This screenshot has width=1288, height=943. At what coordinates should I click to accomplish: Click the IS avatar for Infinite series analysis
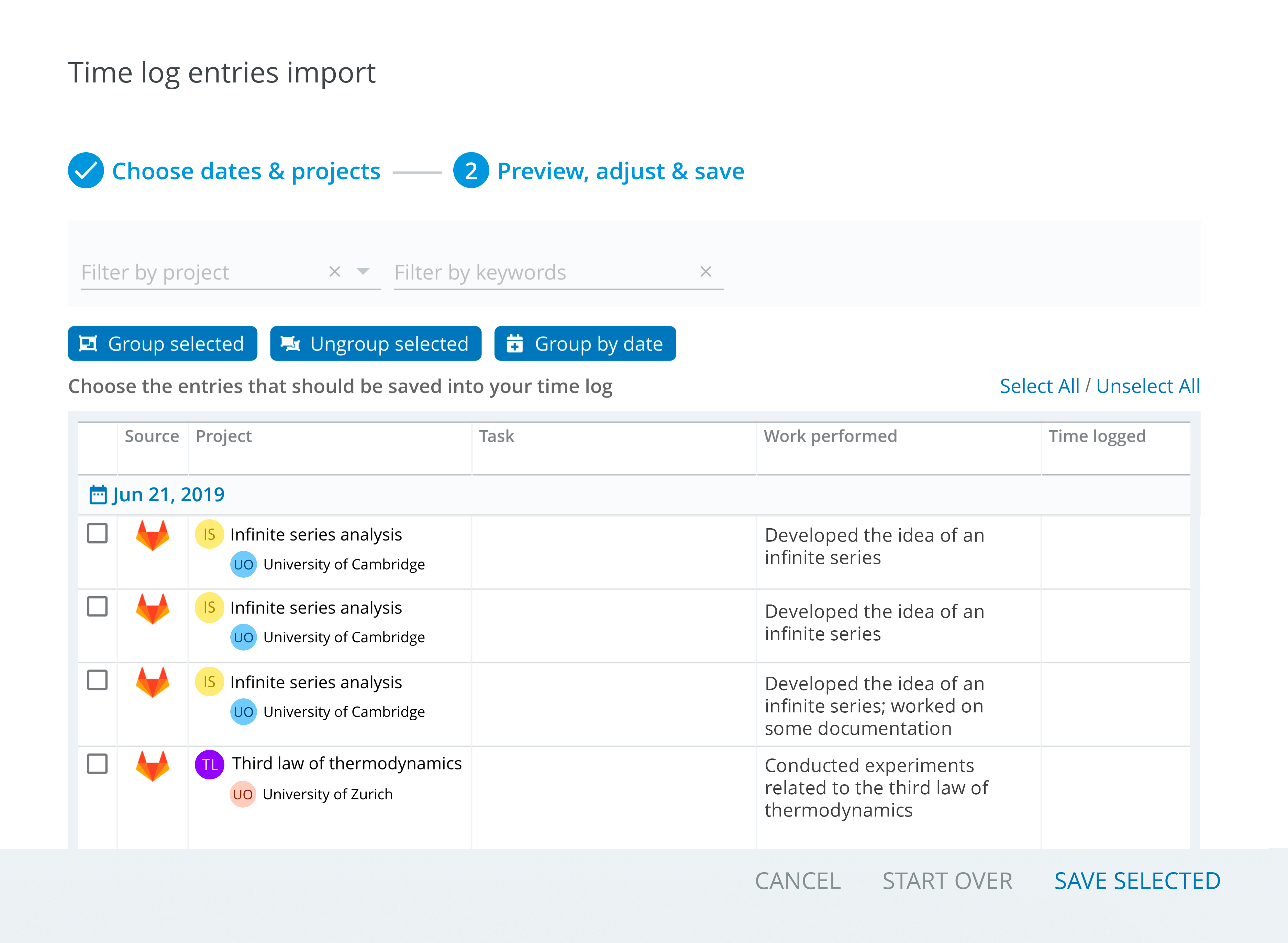tap(209, 534)
